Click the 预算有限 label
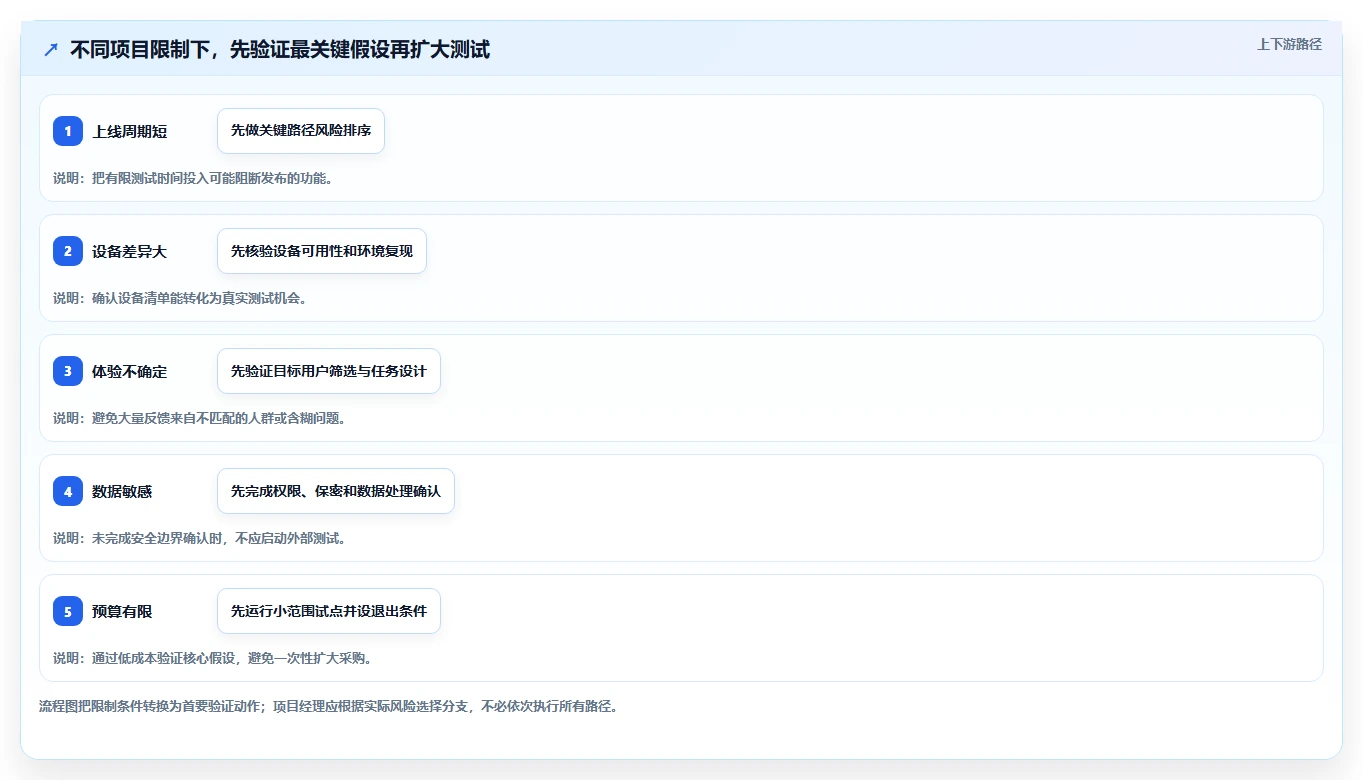Image resolution: width=1363 pixels, height=780 pixels. [x=122, y=611]
